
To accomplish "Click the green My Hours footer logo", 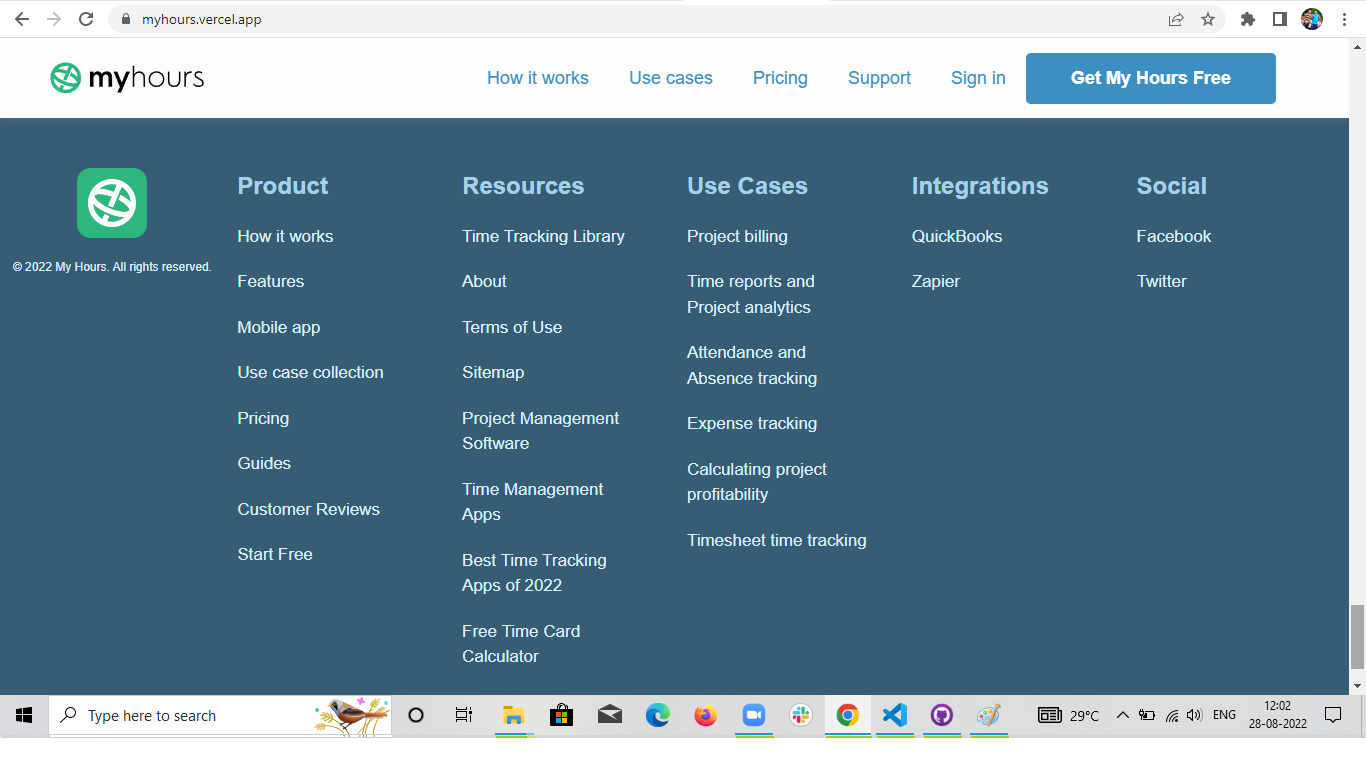I will pyautogui.click(x=112, y=203).
